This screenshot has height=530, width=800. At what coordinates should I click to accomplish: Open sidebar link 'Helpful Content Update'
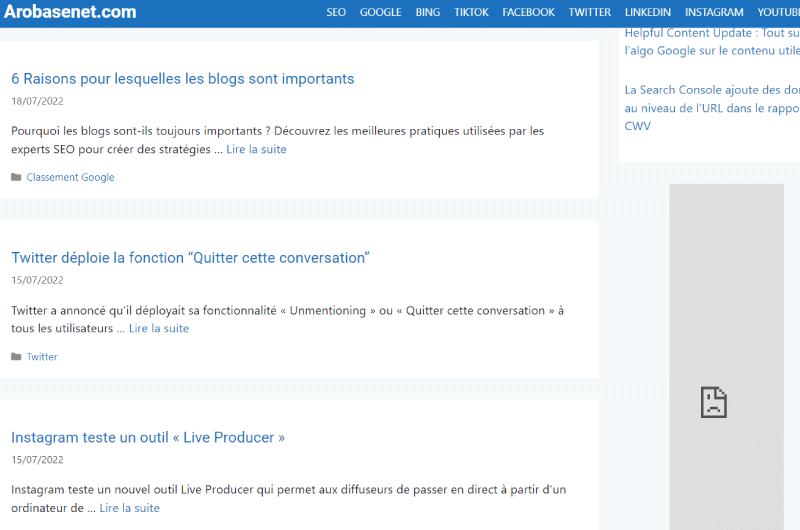coord(712,42)
